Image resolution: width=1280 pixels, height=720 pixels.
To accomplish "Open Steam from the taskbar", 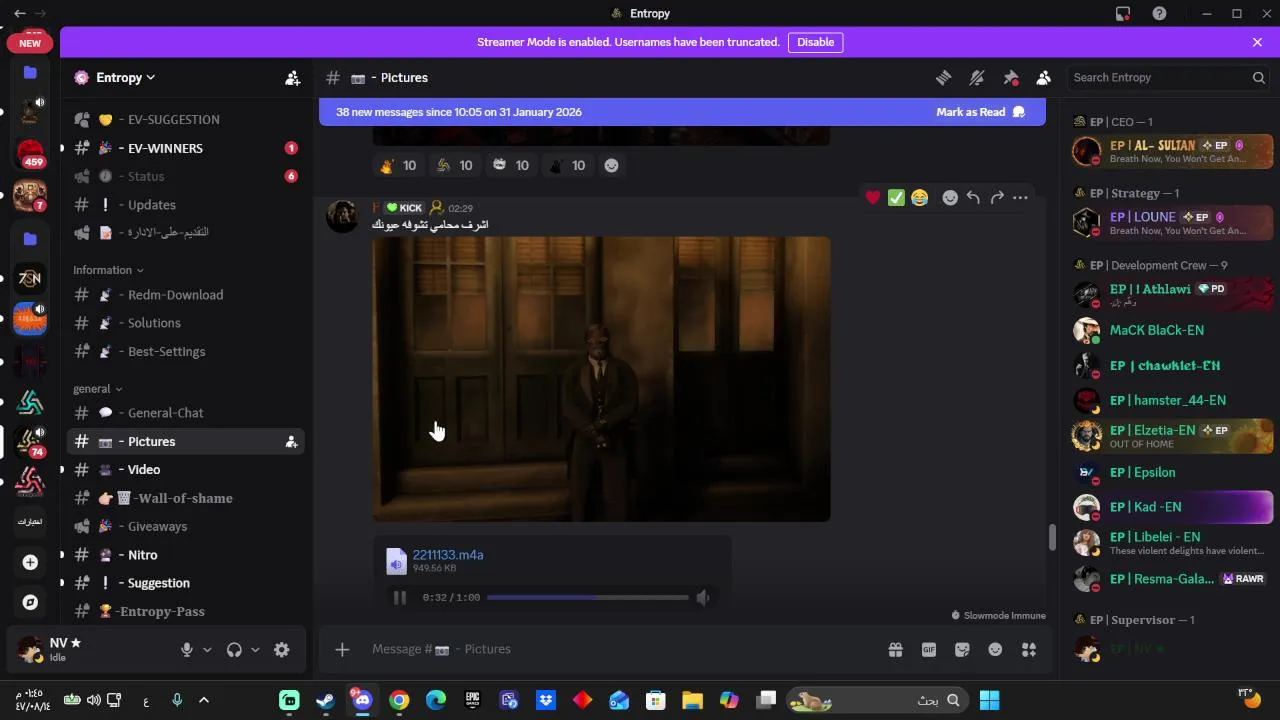I will click(x=326, y=701).
